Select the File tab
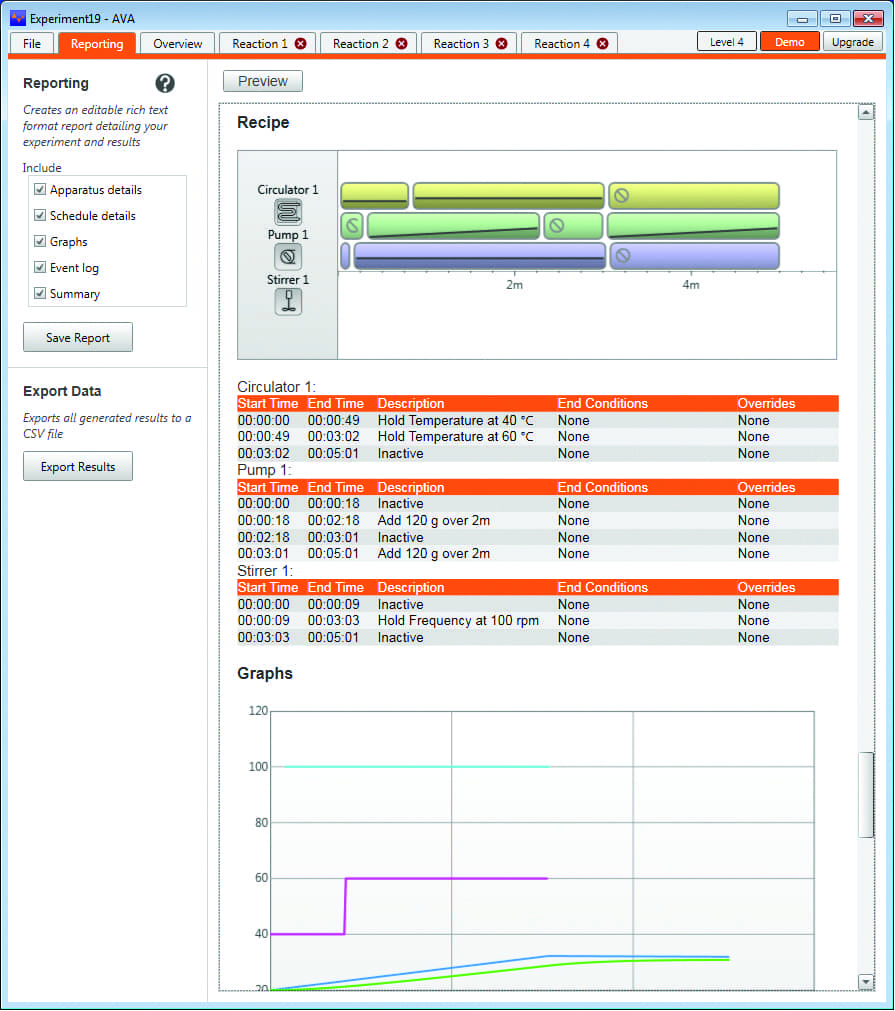The height and width of the screenshot is (1011, 895). pyautogui.click(x=31, y=43)
